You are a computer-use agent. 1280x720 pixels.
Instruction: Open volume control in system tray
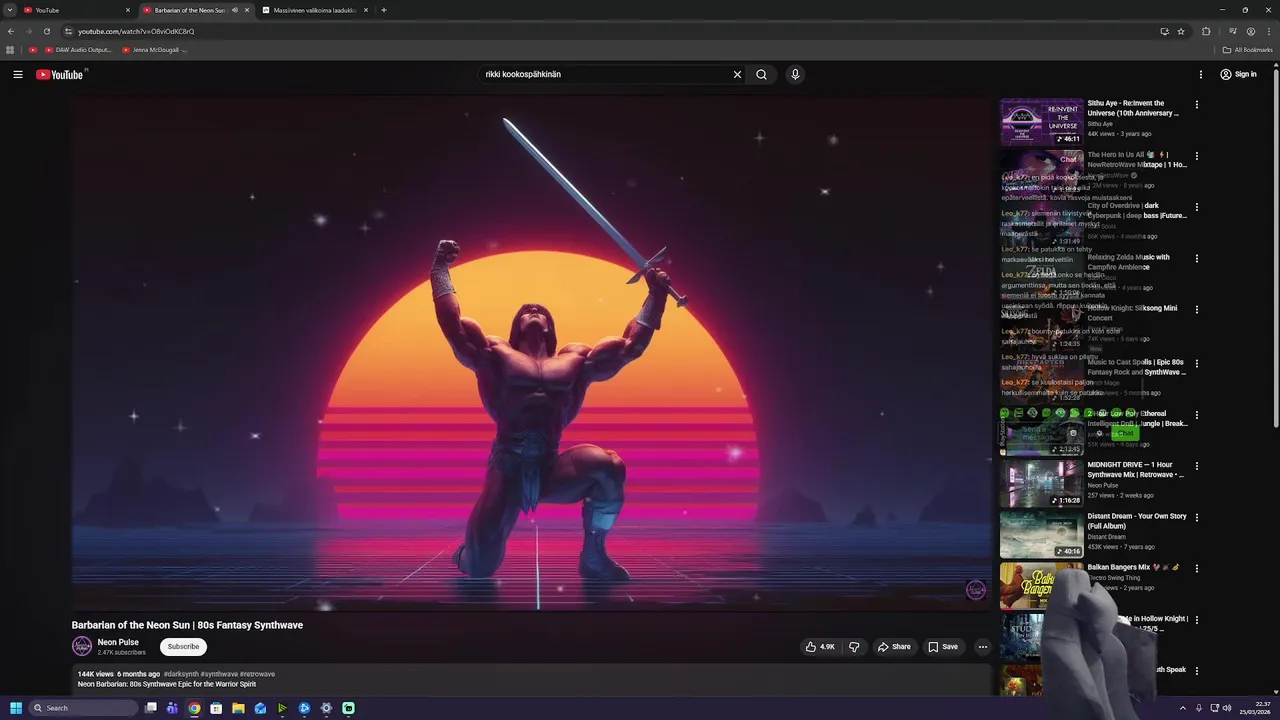coord(1227,708)
